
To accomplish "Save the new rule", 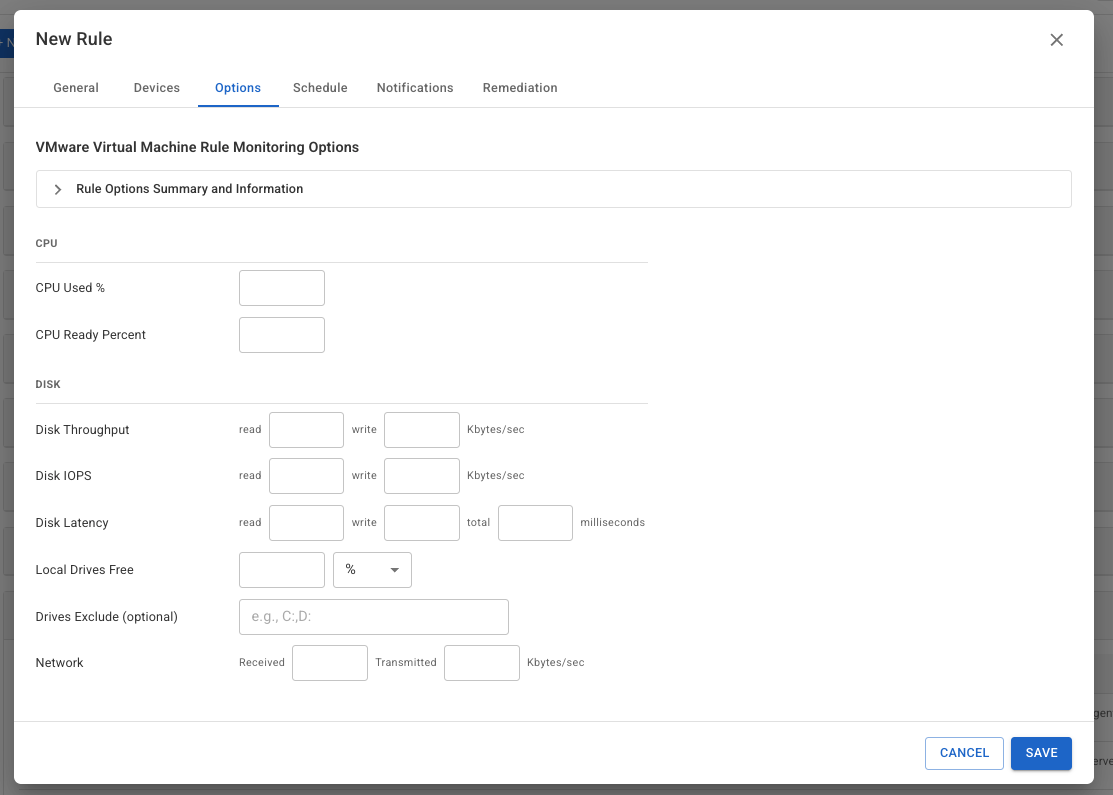I will (1041, 753).
